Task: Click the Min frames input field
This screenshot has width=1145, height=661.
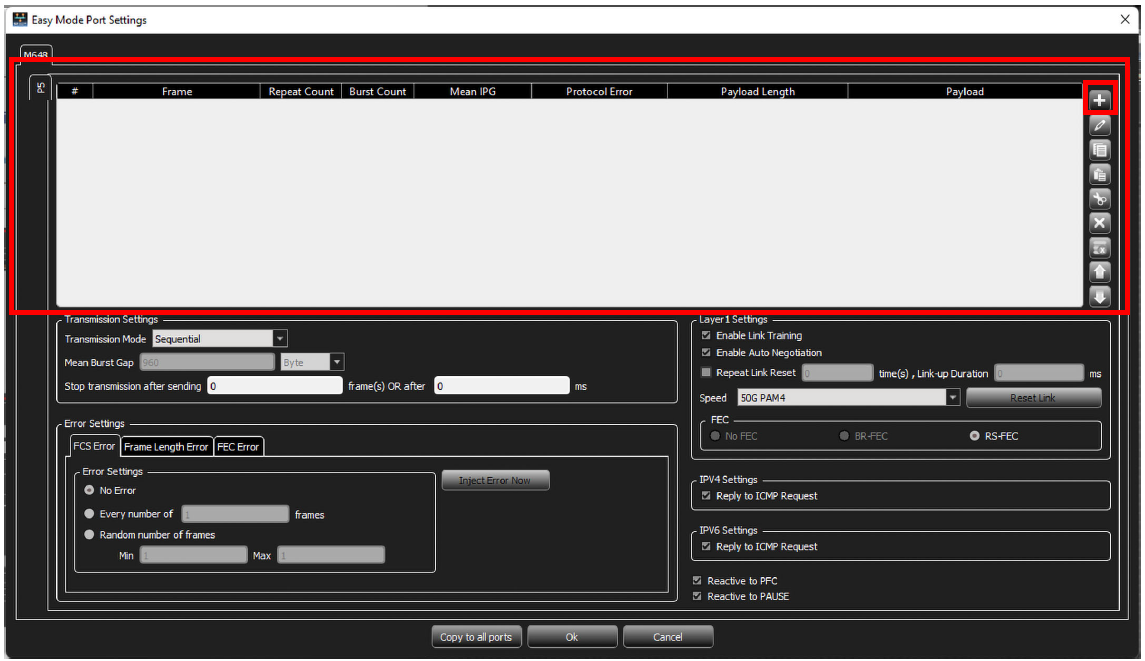Action: 194,555
